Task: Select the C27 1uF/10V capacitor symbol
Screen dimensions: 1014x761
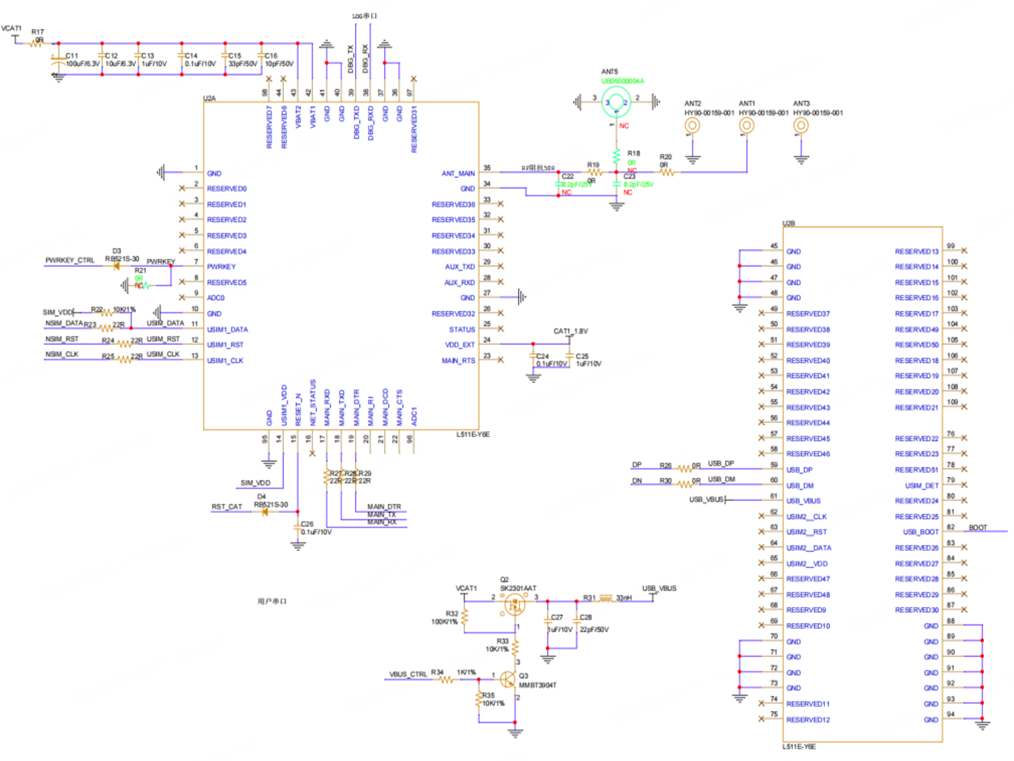Action: [548, 620]
